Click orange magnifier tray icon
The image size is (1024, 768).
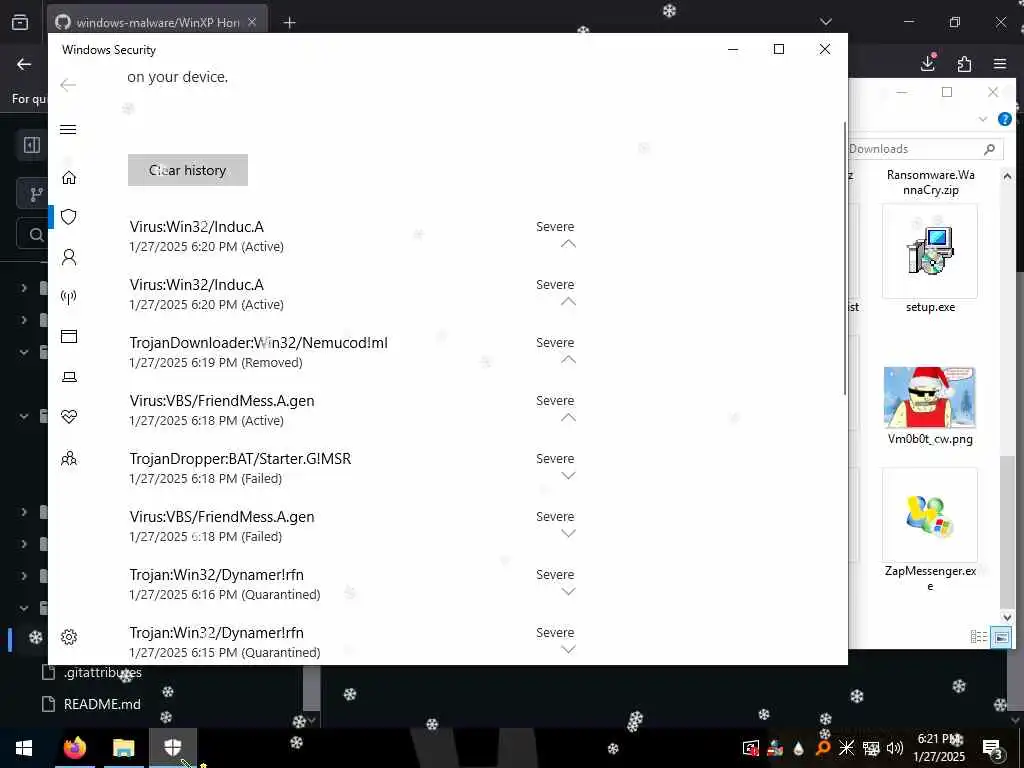pos(823,748)
